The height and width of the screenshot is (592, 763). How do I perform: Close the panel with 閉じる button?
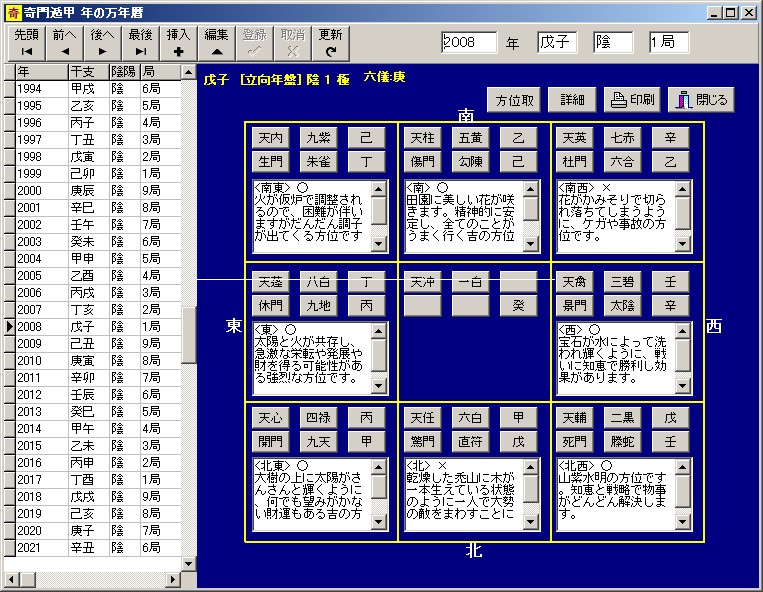[x=701, y=100]
